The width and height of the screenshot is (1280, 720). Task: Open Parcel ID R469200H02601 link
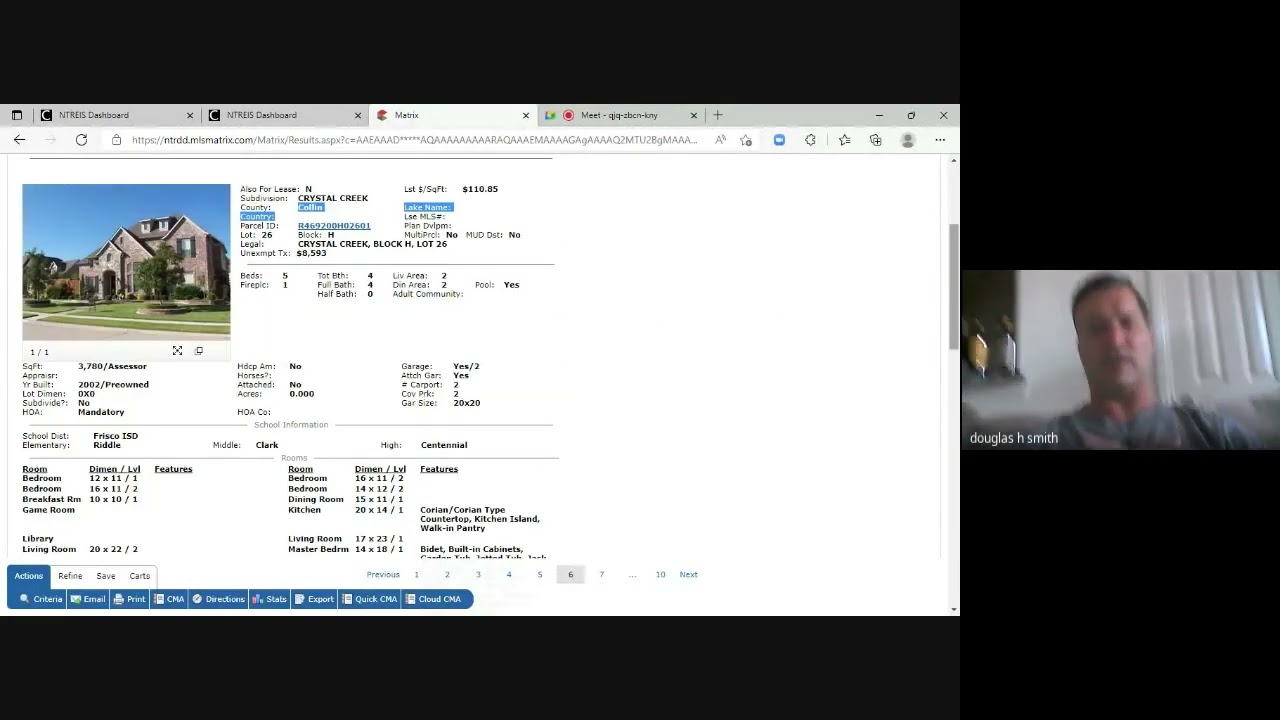click(x=334, y=226)
